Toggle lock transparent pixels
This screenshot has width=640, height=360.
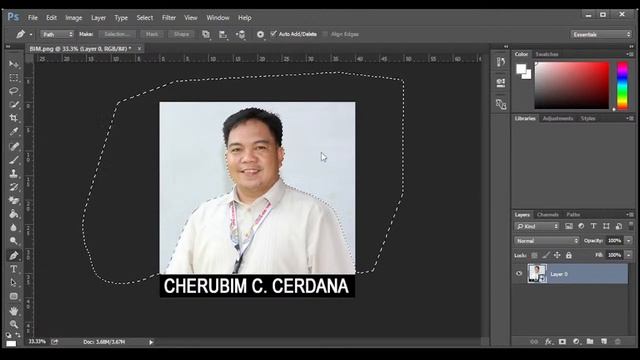pos(534,255)
